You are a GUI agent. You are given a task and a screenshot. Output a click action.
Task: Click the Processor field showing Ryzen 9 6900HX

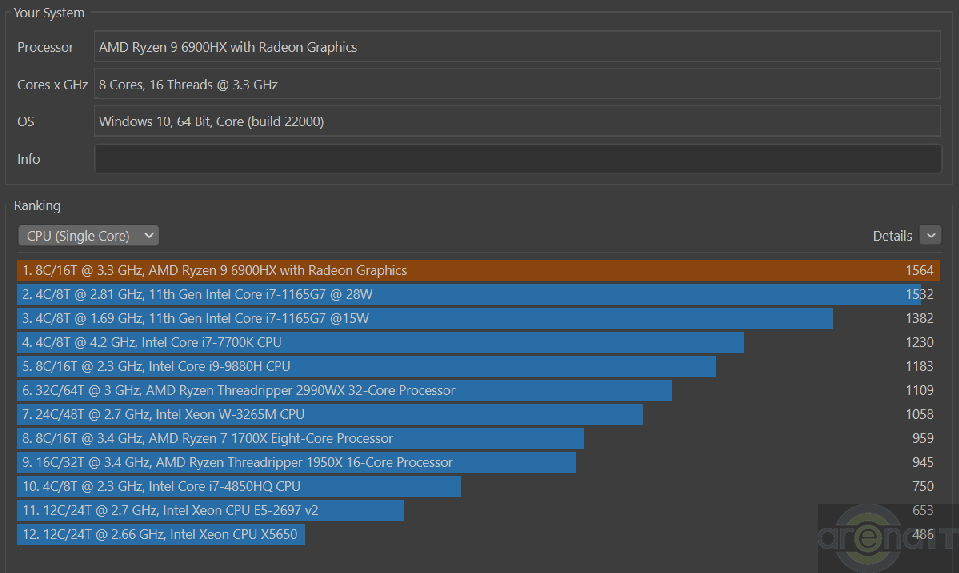517,47
